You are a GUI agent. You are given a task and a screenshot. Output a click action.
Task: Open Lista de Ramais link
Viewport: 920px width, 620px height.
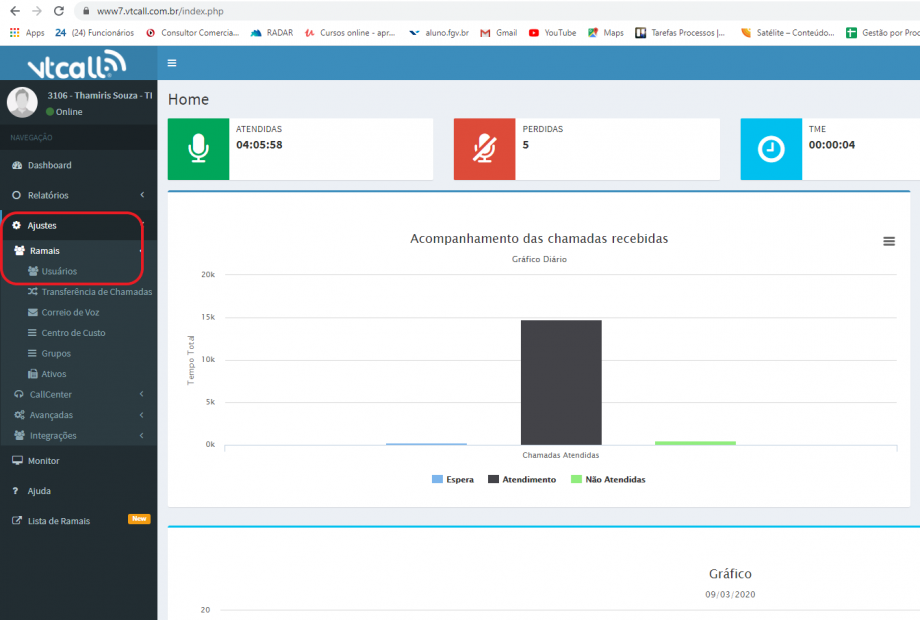pyautogui.click(x=58, y=521)
